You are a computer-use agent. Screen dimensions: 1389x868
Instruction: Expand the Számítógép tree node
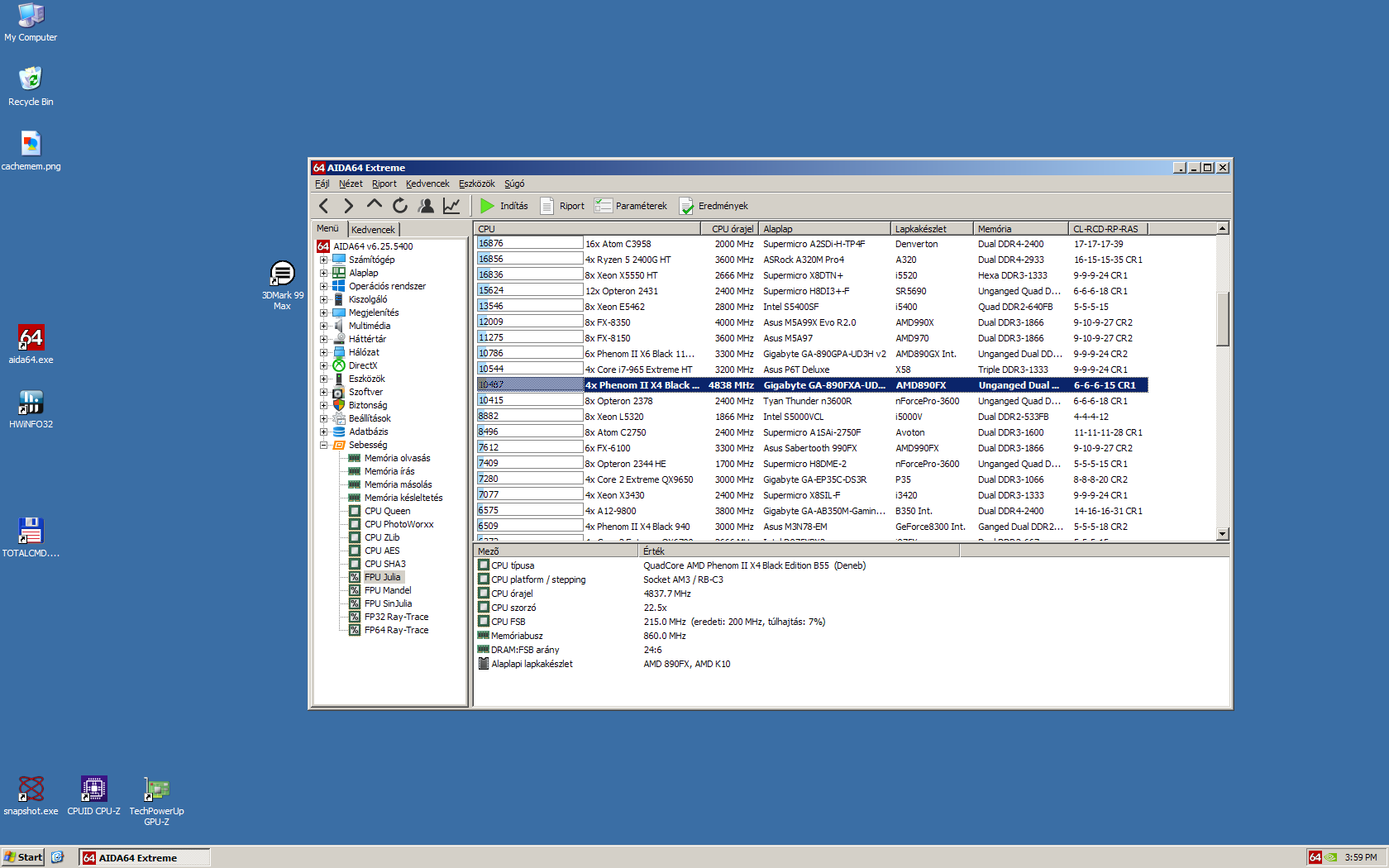click(324, 260)
